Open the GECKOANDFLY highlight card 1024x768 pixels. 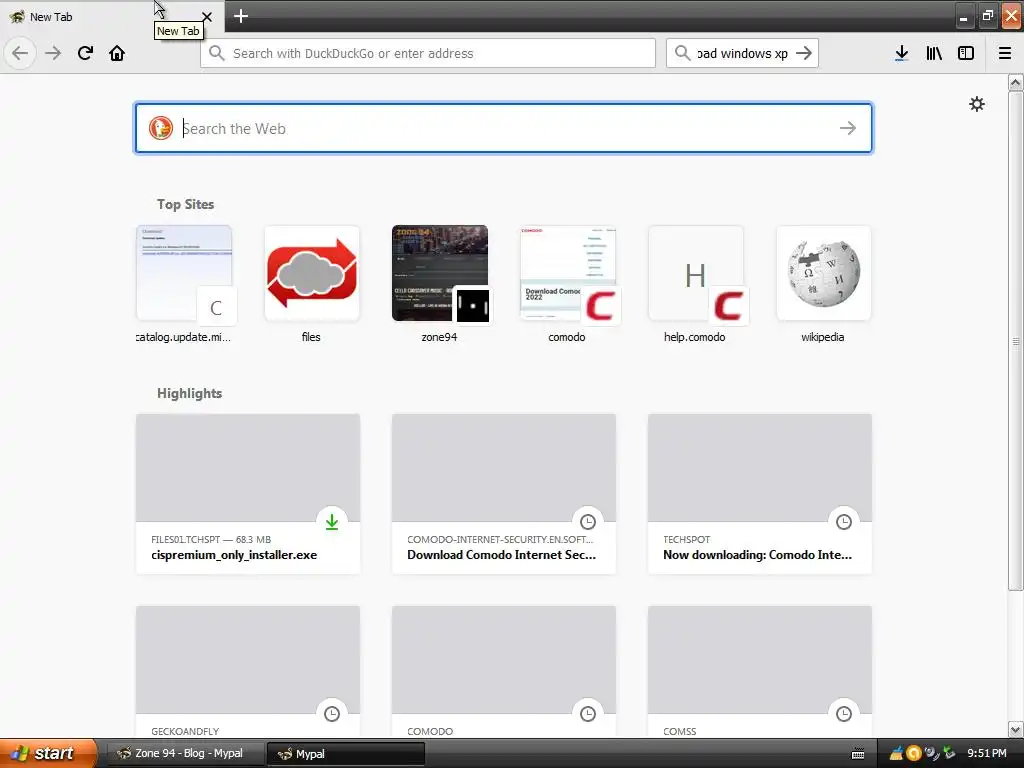248,671
